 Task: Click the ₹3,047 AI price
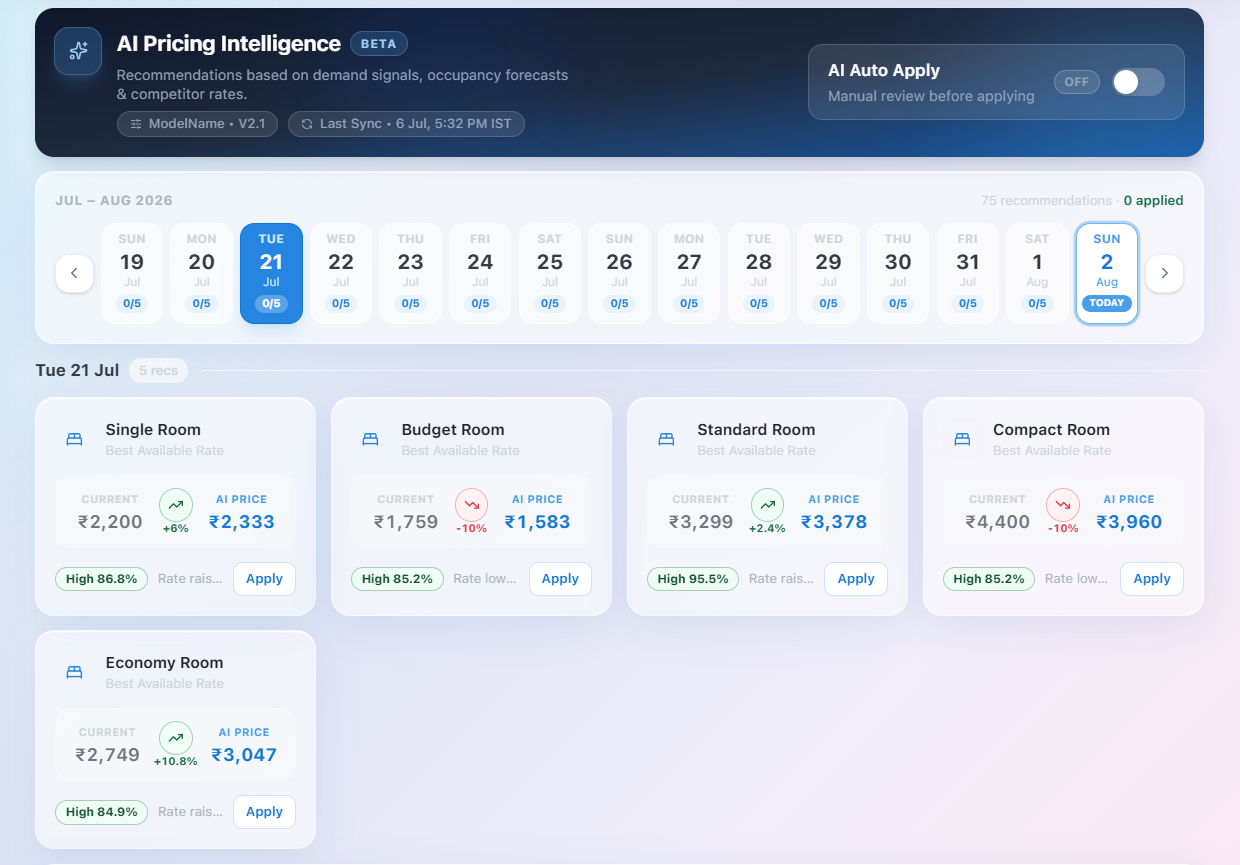(244, 755)
